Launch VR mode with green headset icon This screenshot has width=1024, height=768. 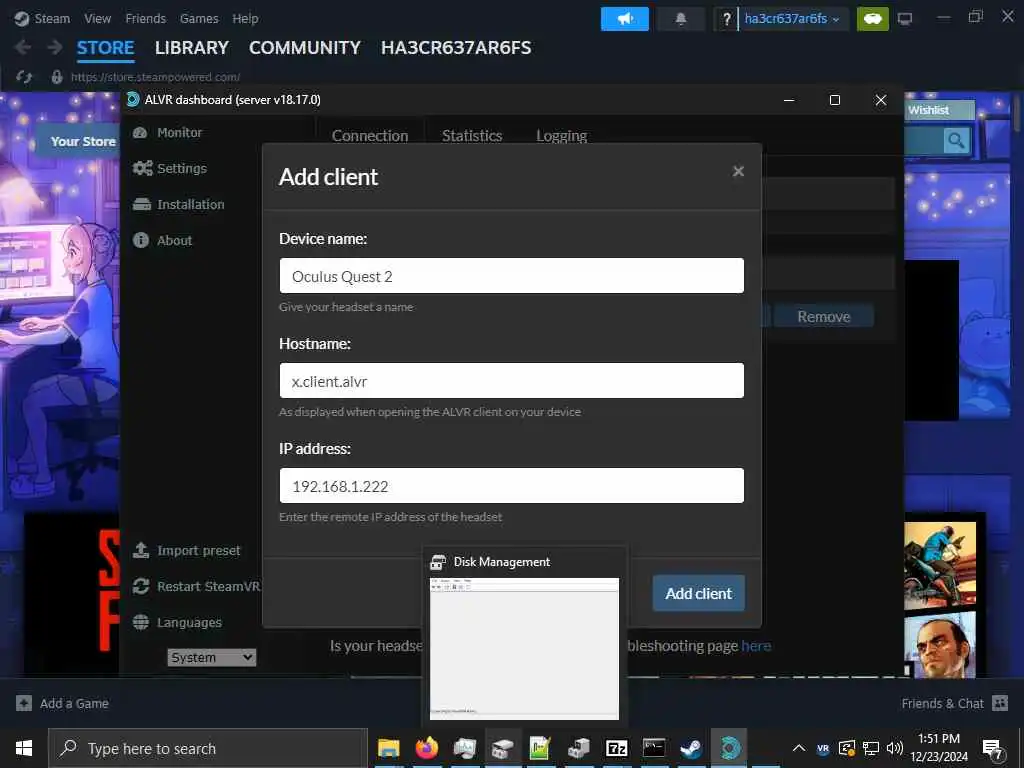(872, 19)
